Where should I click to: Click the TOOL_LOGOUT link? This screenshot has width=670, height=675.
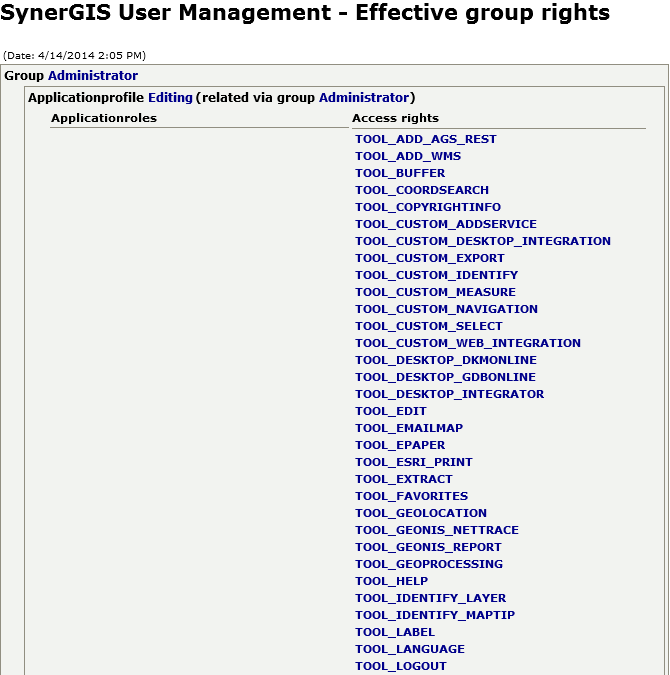coord(401,666)
